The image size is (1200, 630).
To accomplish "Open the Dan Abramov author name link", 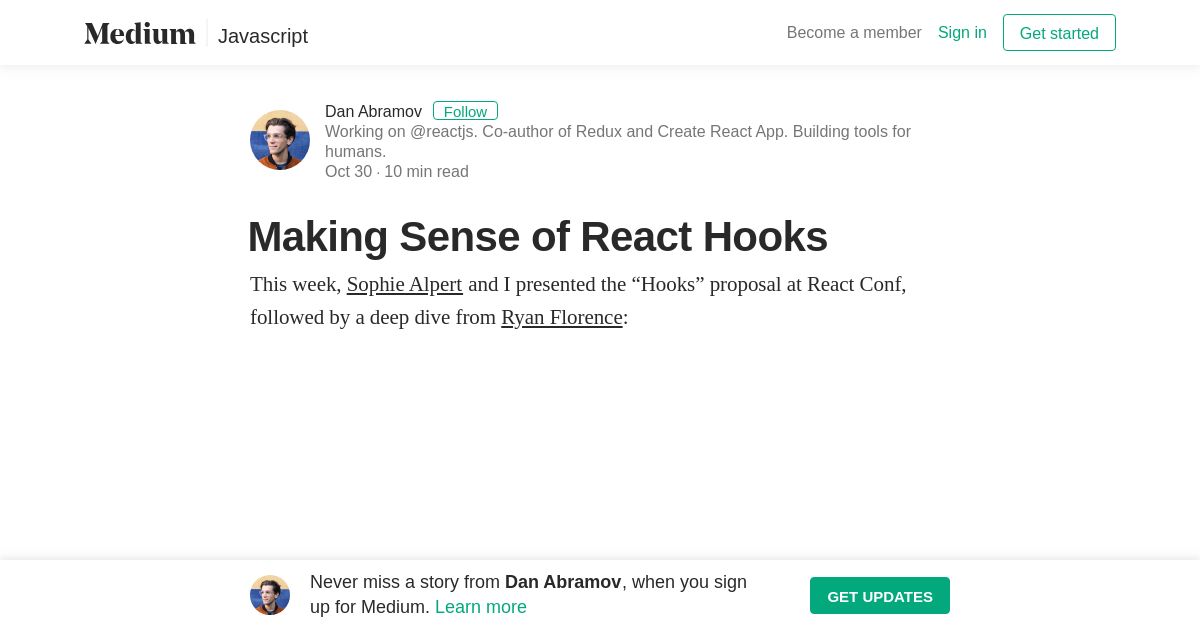I will click(x=373, y=112).
